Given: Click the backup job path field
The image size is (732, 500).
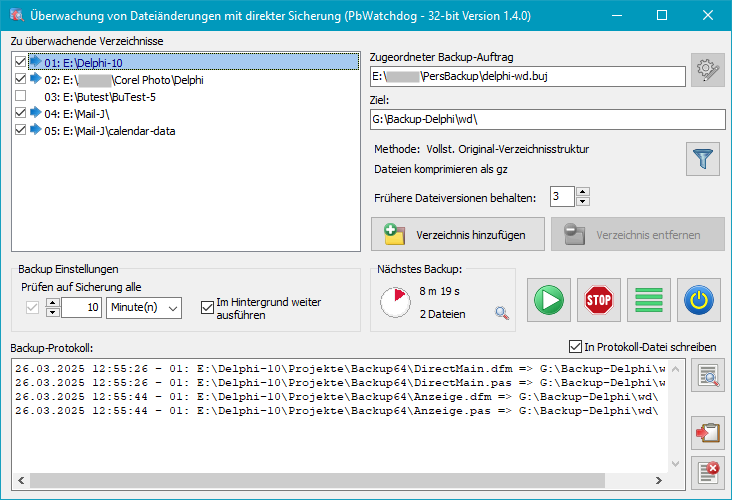Looking at the screenshot, I should click(x=528, y=76).
